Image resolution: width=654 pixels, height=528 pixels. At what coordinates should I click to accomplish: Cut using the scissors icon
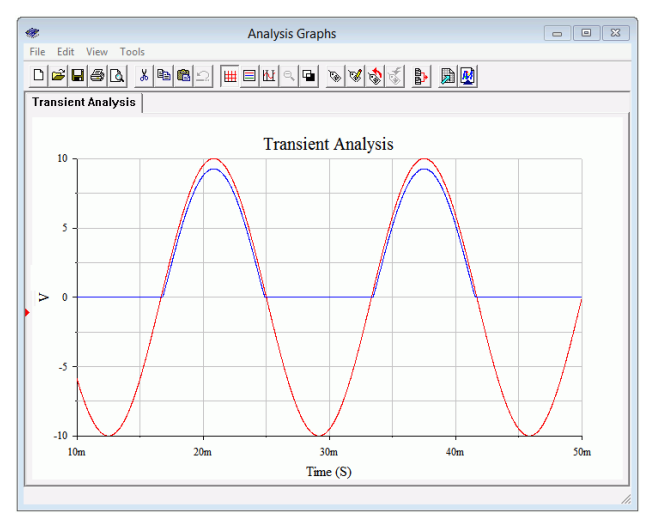(x=144, y=75)
